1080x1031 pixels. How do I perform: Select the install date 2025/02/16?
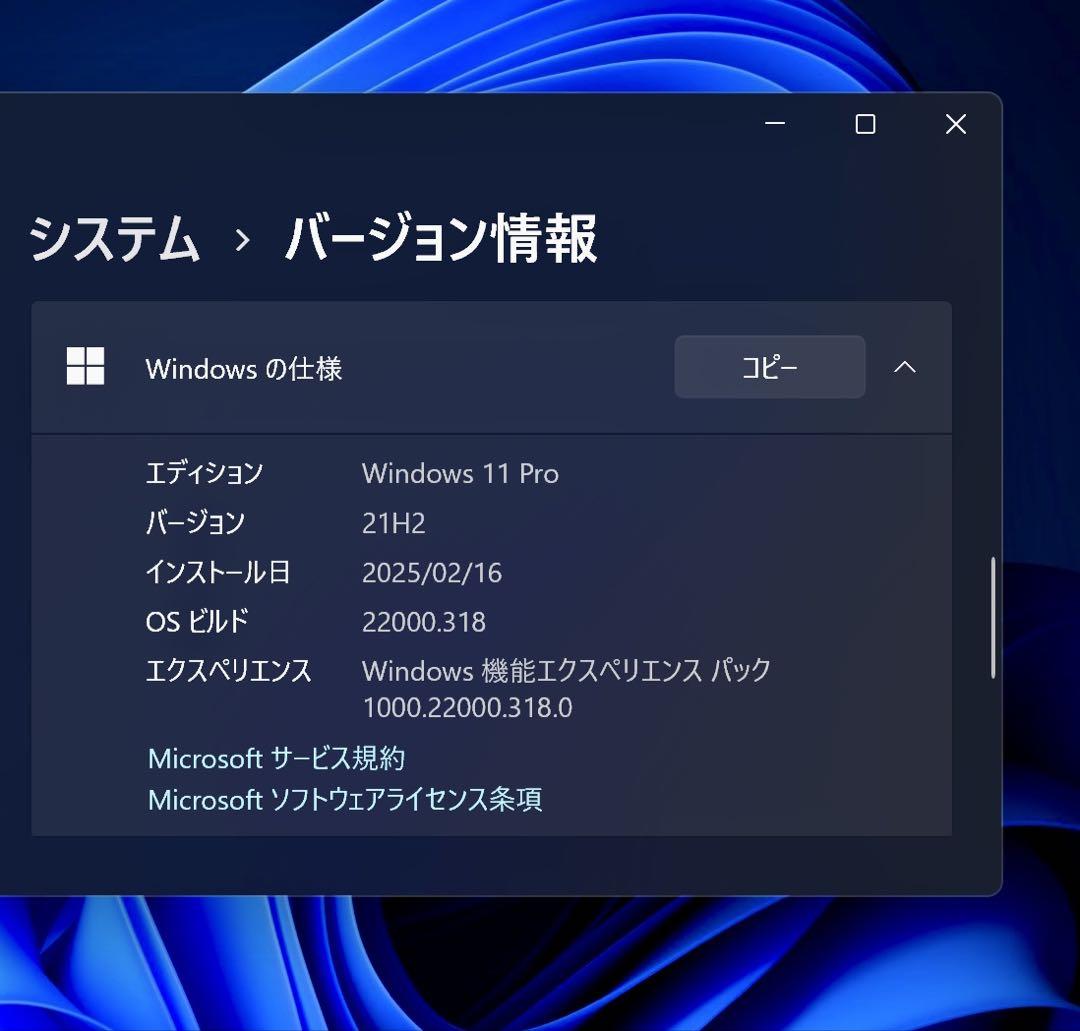[432, 573]
